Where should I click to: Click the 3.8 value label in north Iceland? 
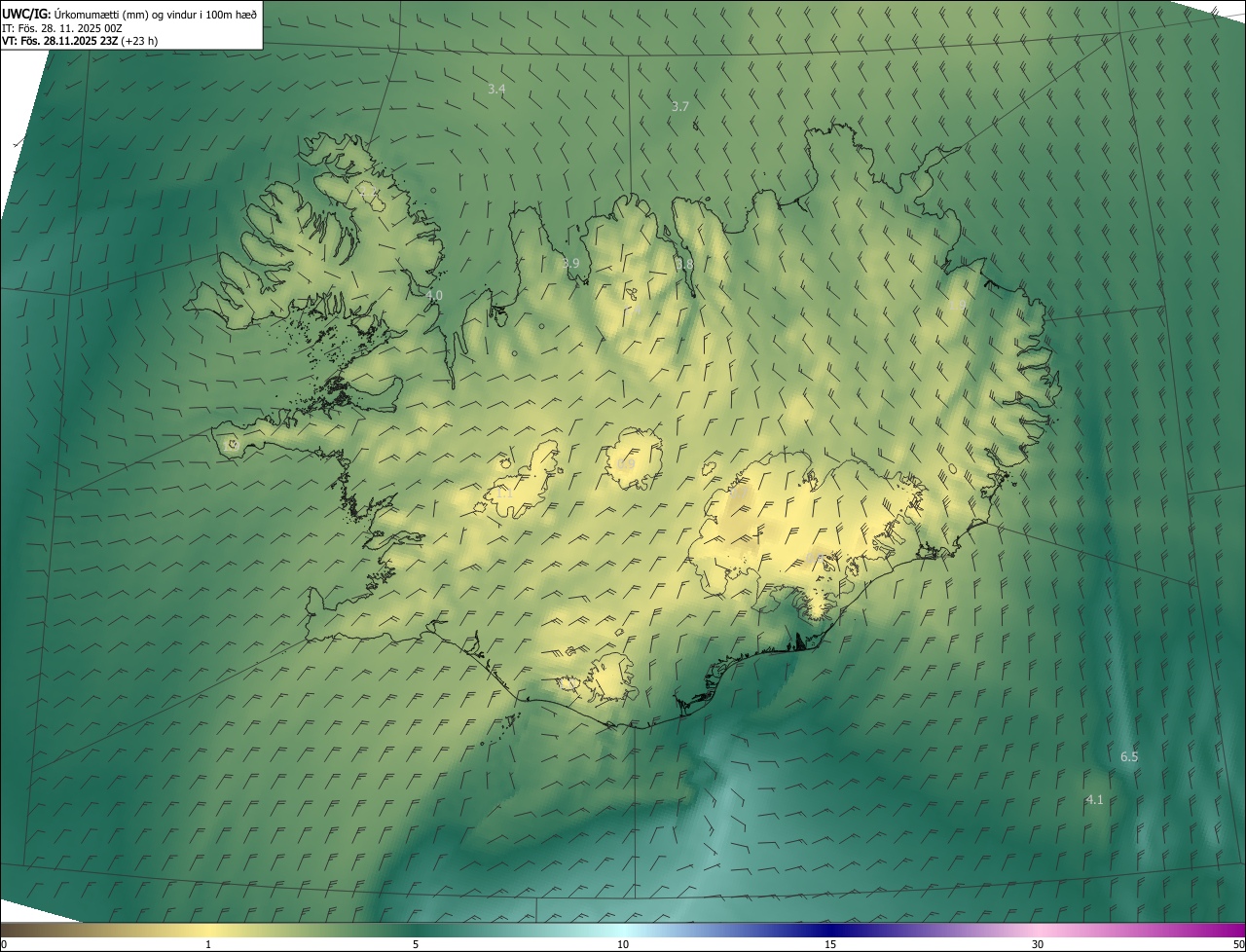(x=685, y=264)
